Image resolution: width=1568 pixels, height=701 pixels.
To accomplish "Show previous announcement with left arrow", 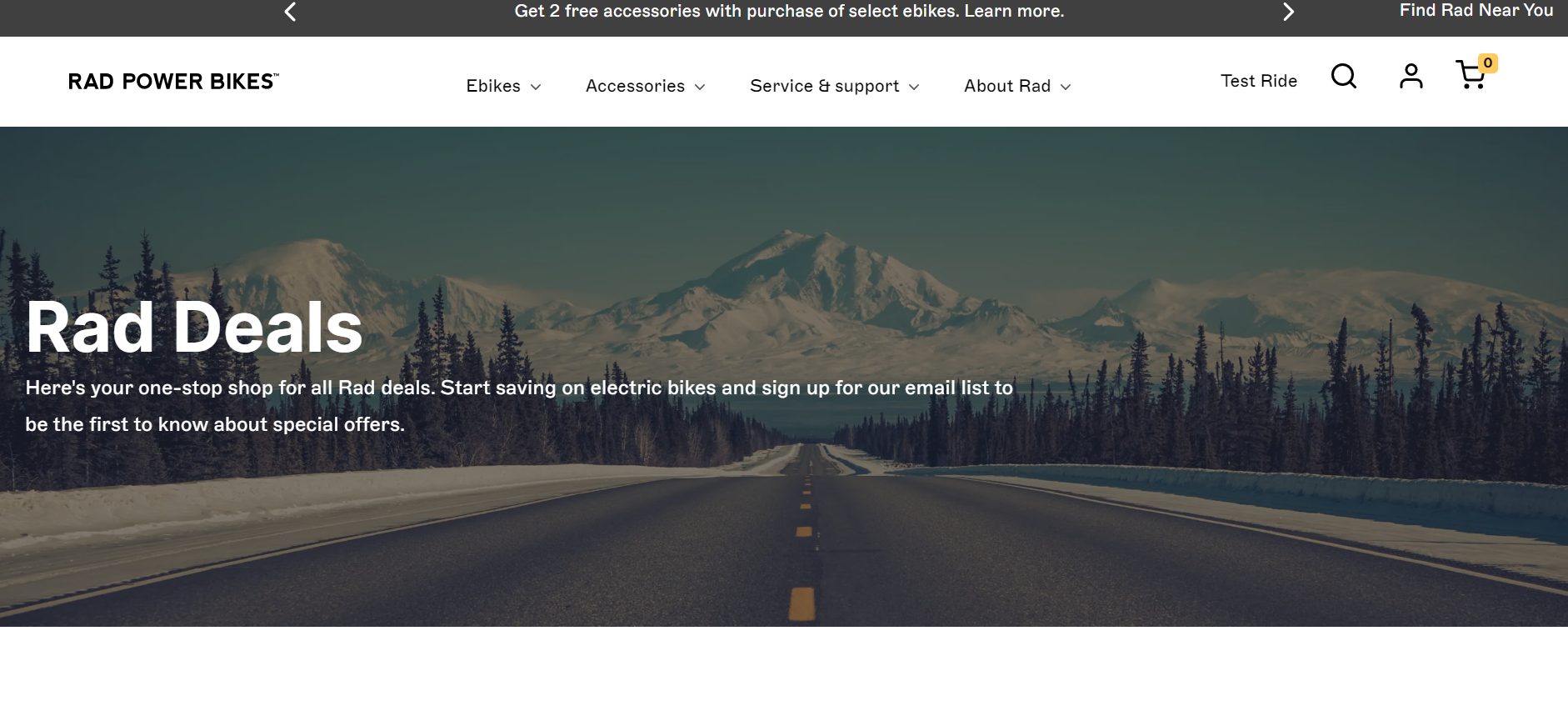I will [x=290, y=12].
